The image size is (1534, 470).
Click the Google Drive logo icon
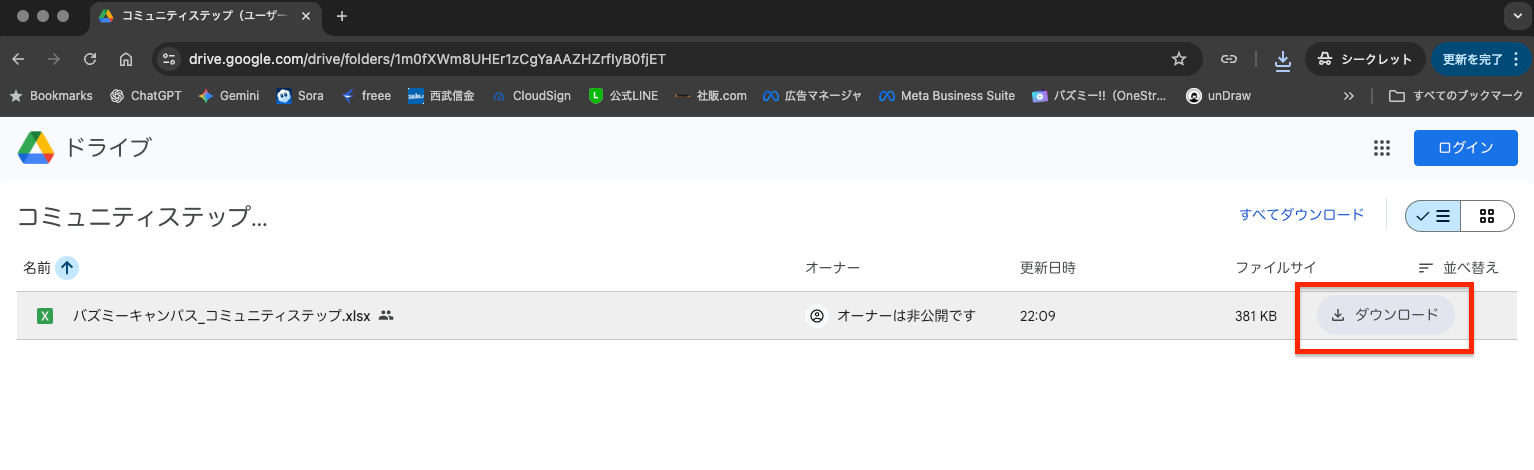(35, 148)
